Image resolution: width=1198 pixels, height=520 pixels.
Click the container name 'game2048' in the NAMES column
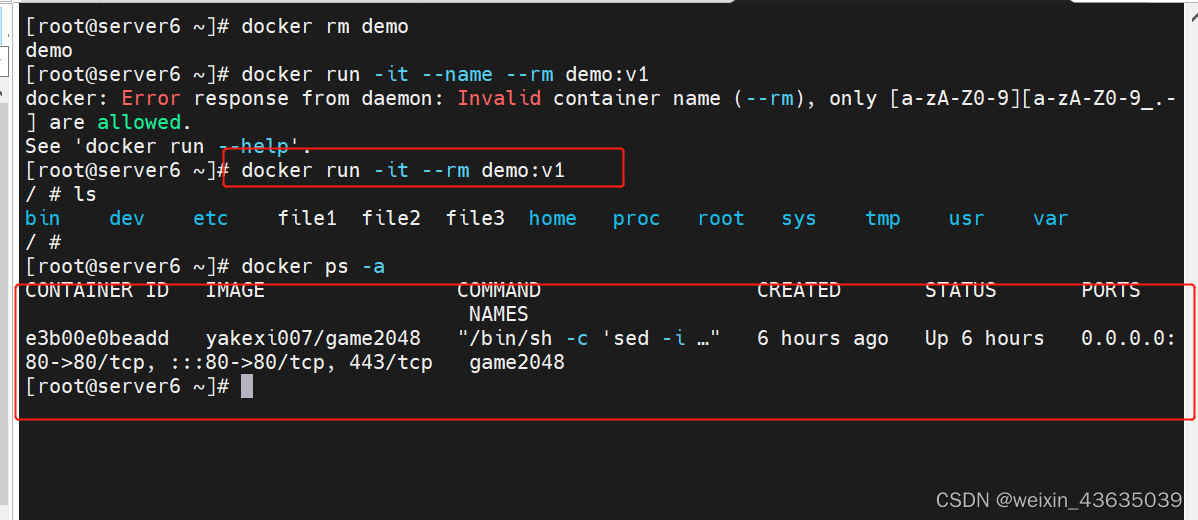[x=517, y=362]
